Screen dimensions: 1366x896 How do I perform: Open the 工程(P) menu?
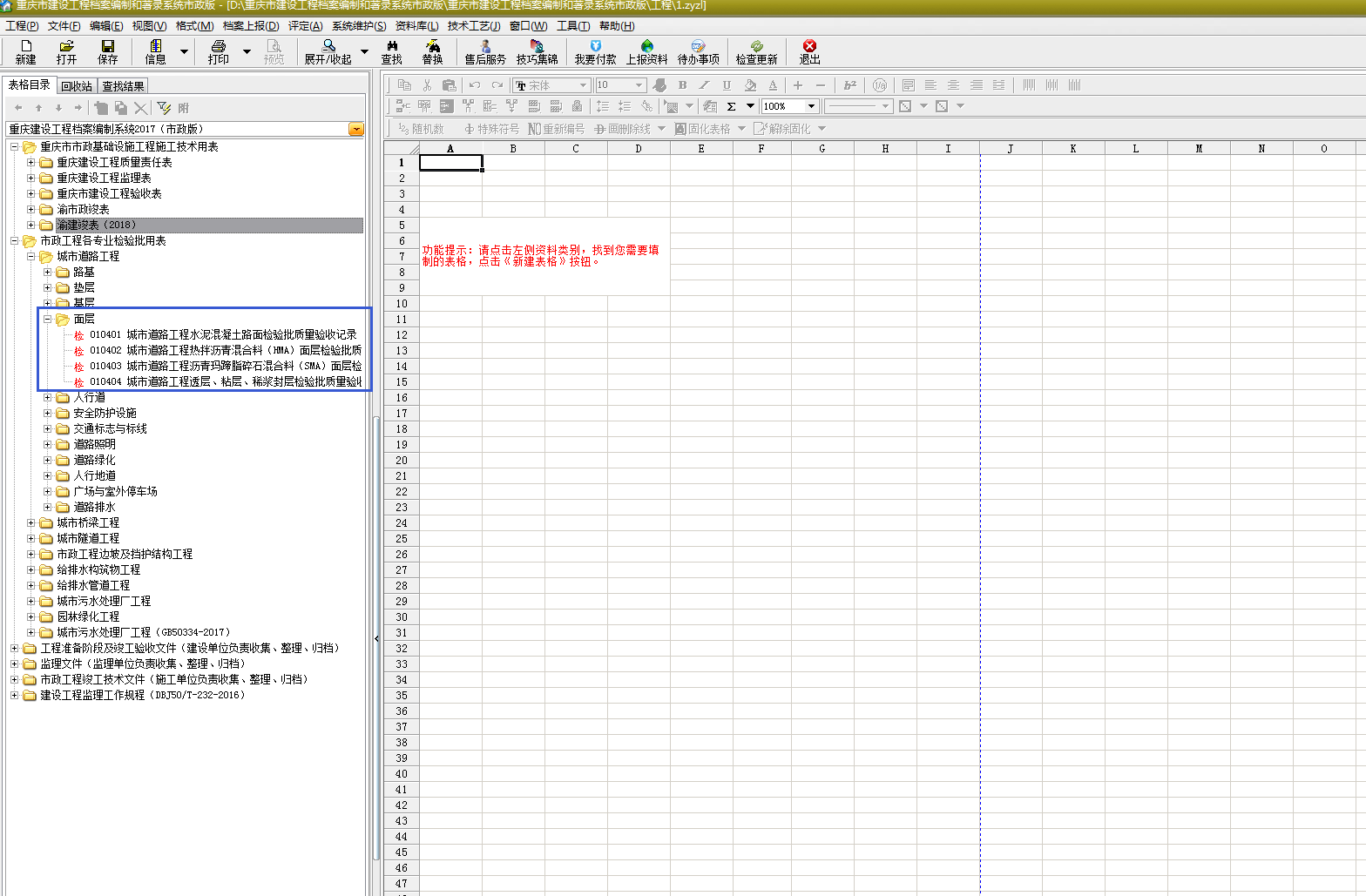pos(22,26)
